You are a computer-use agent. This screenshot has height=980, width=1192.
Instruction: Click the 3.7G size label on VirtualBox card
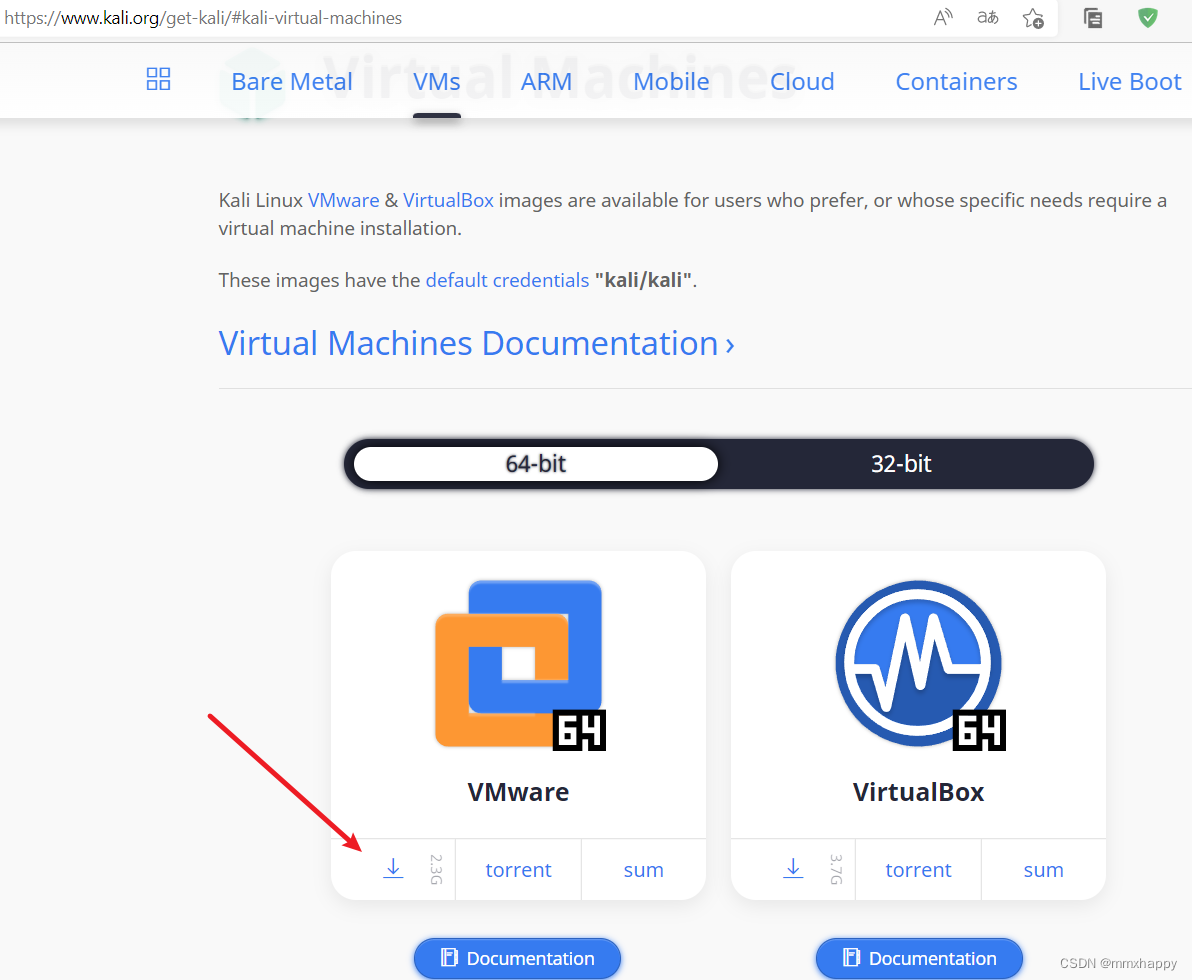coord(835,870)
